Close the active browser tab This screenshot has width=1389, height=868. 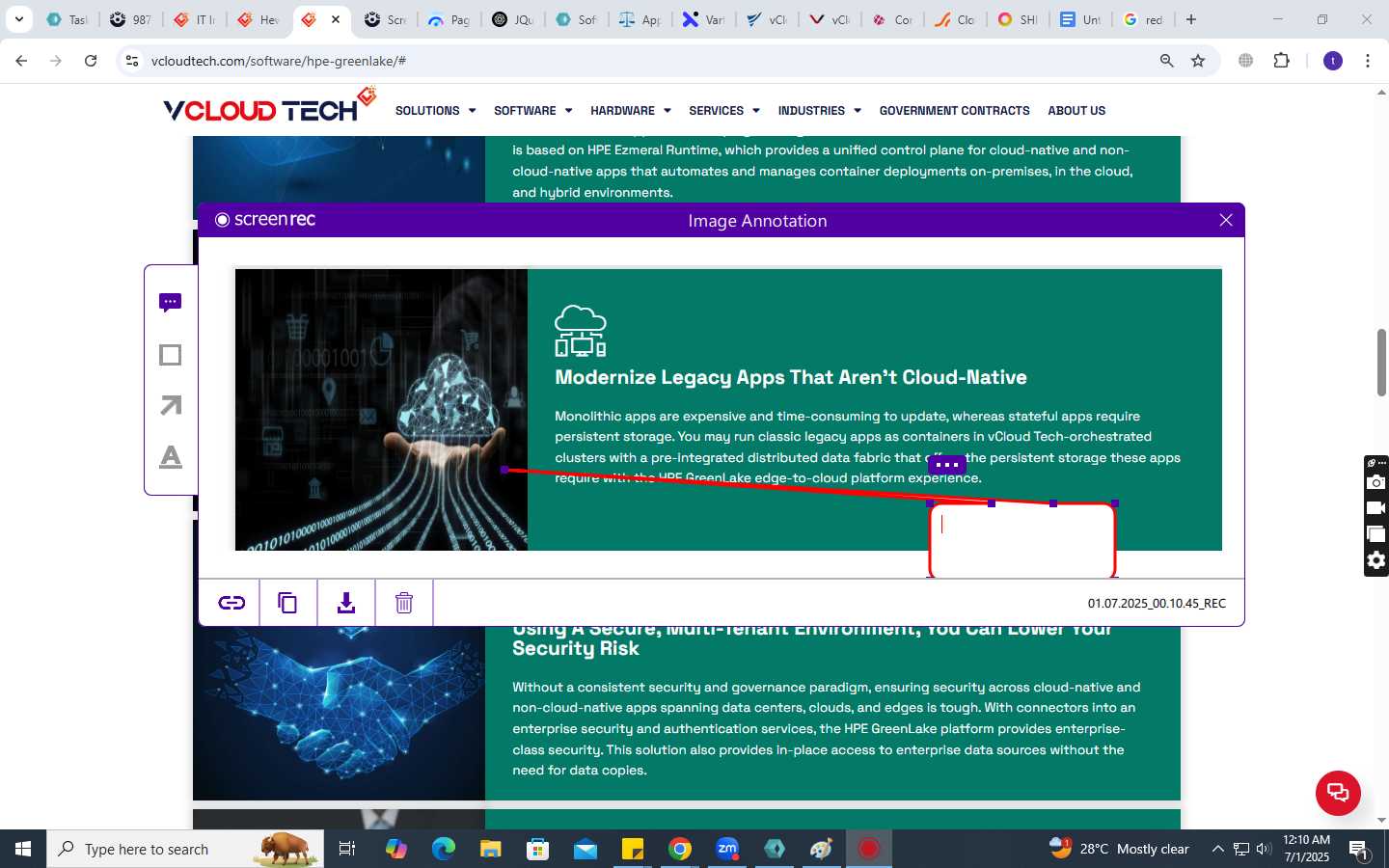click(336, 19)
